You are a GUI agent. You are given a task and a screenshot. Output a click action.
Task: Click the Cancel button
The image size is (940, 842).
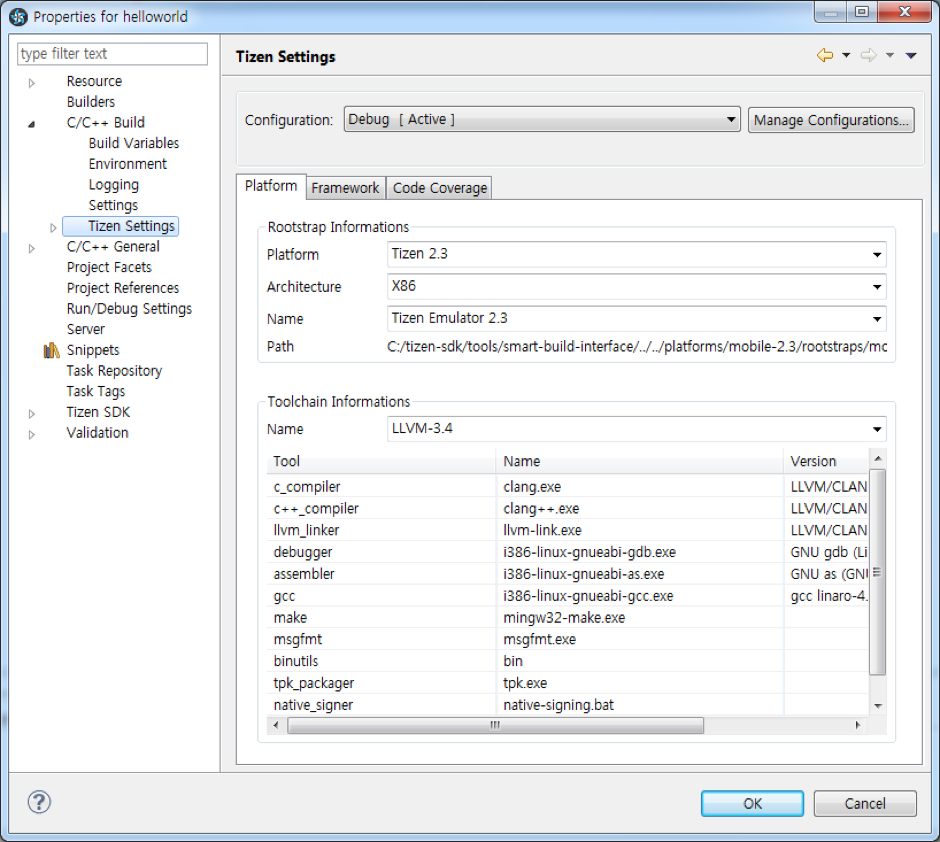tap(865, 803)
